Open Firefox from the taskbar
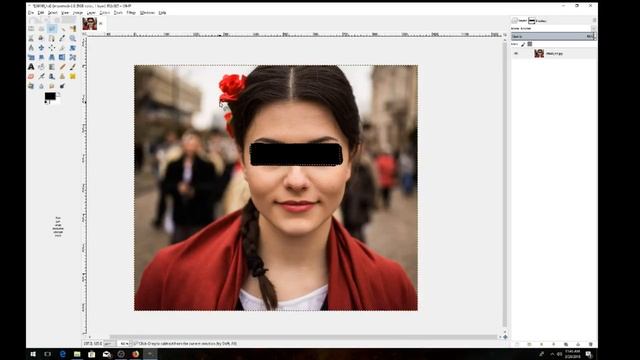The width and height of the screenshot is (640, 360). [136, 354]
